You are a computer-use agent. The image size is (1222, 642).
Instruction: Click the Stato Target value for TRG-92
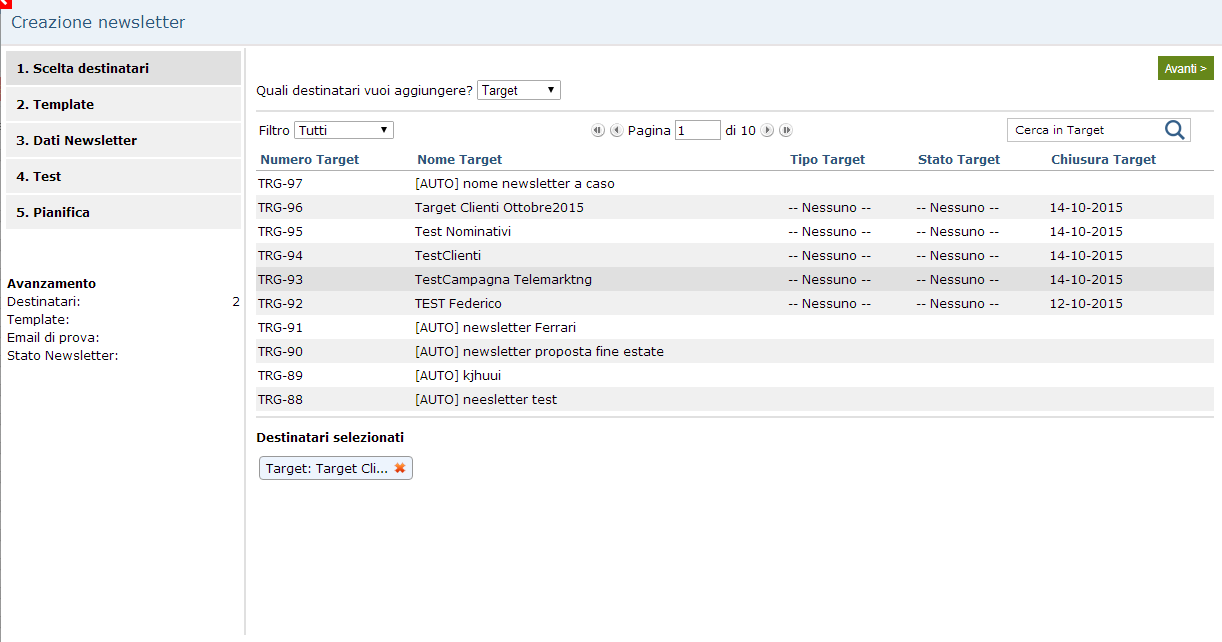coord(957,304)
